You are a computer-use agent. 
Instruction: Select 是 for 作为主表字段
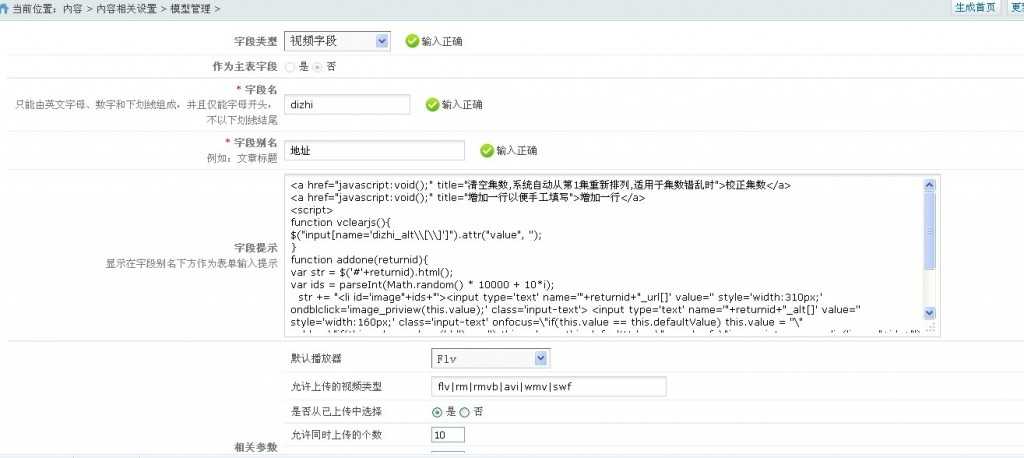pos(290,67)
